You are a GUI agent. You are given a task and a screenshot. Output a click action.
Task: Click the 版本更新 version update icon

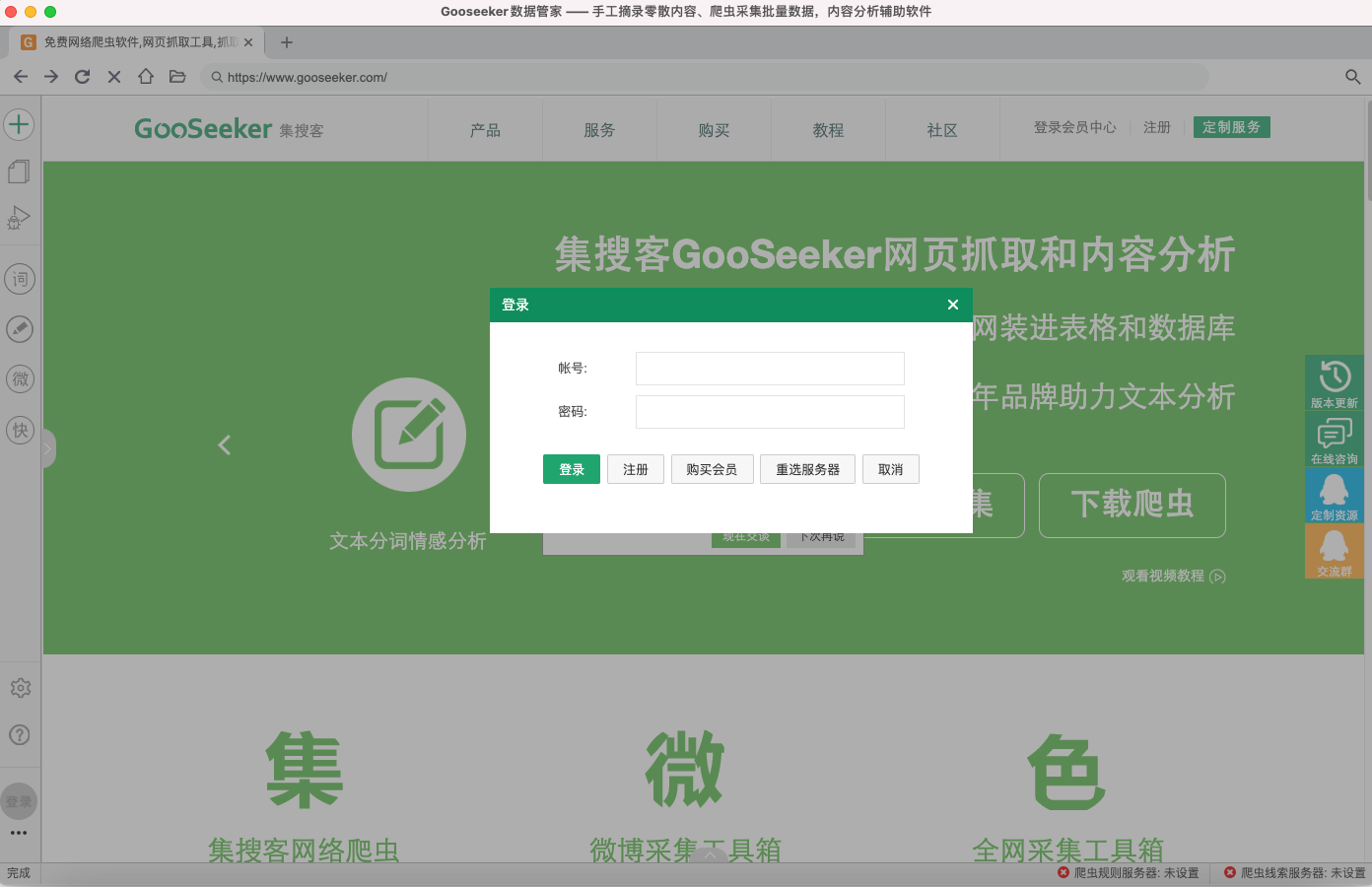(1335, 382)
